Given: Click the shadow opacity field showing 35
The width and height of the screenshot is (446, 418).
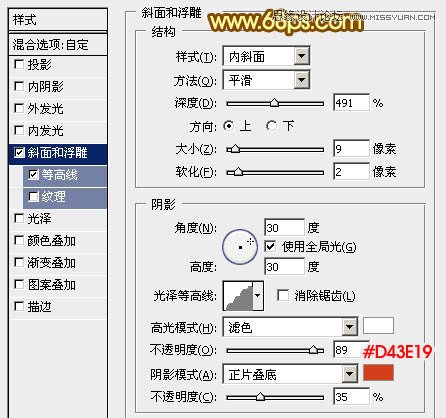Looking at the screenshot, I should click(x=351, y=397).
